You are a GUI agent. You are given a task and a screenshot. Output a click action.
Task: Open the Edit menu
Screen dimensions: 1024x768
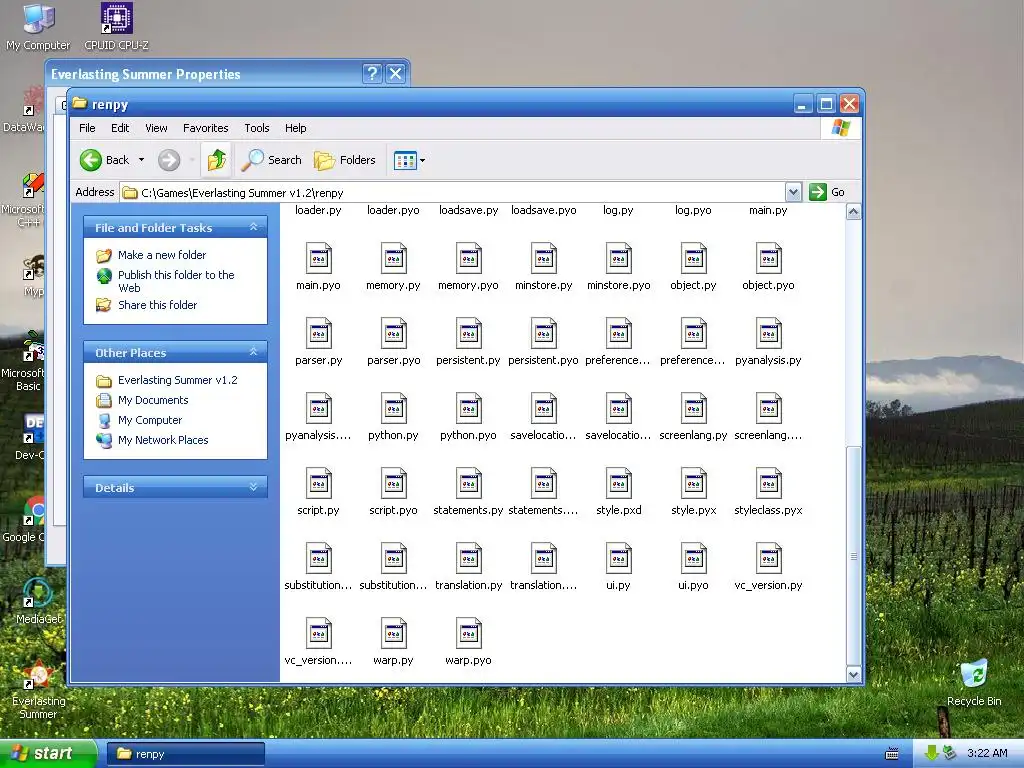point(120,128)
